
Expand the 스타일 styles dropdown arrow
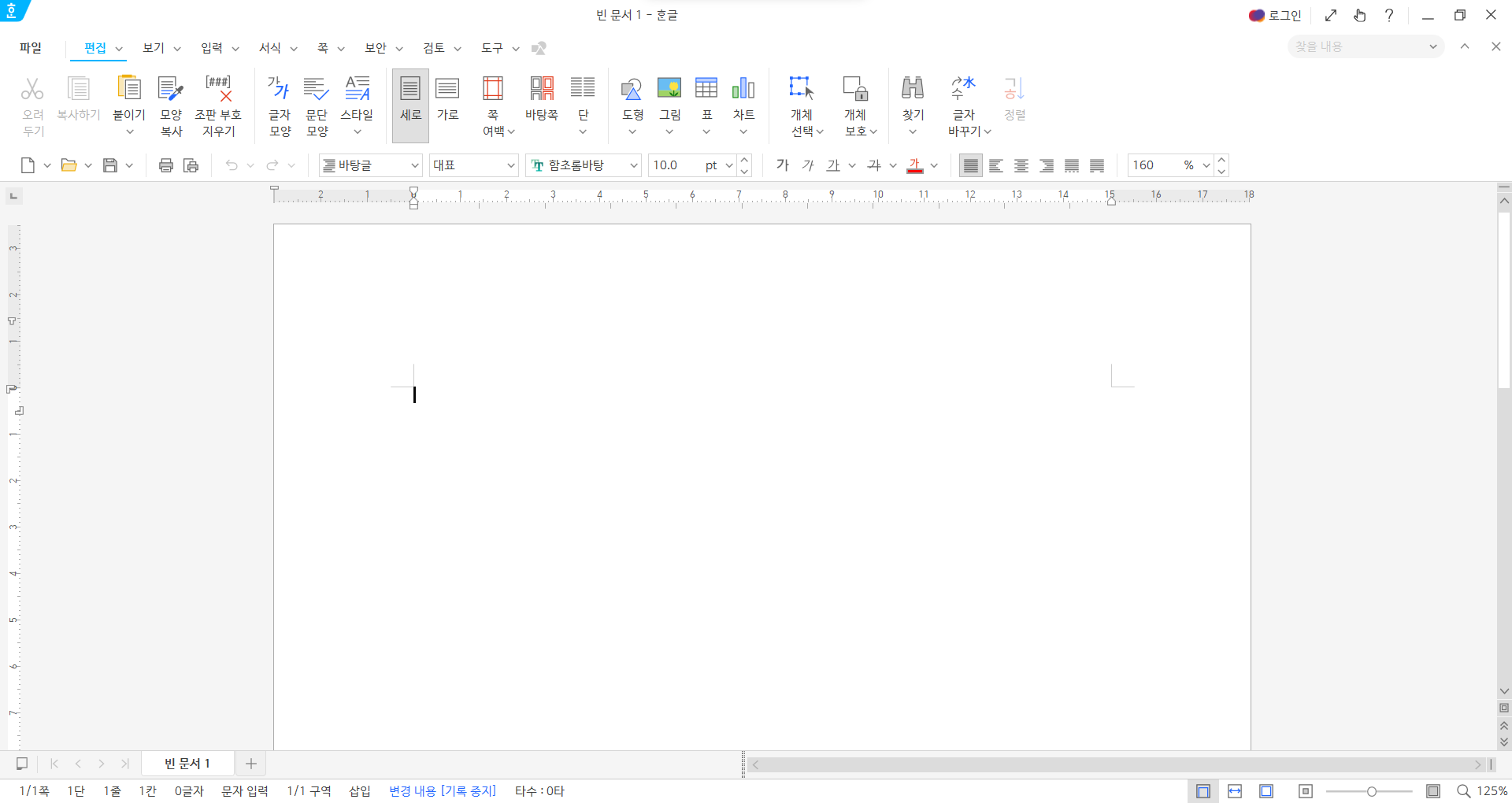click(357, 131)
